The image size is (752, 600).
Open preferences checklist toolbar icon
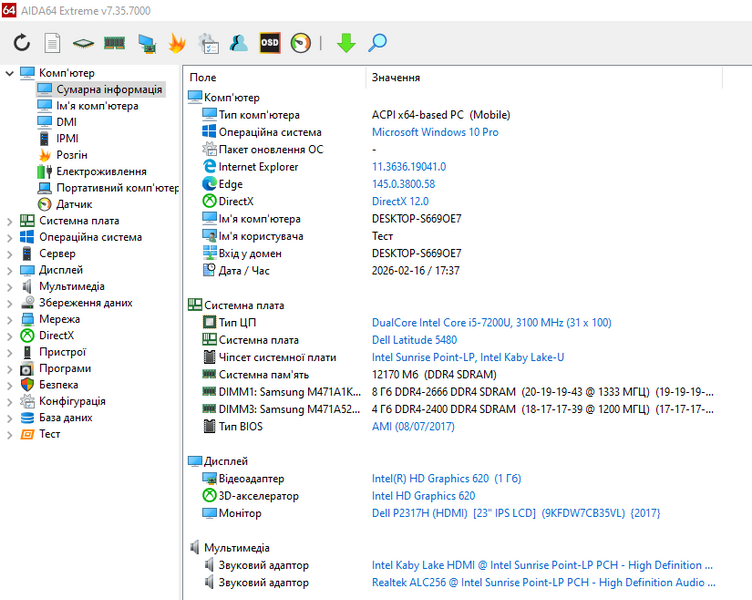pos(209,43)
